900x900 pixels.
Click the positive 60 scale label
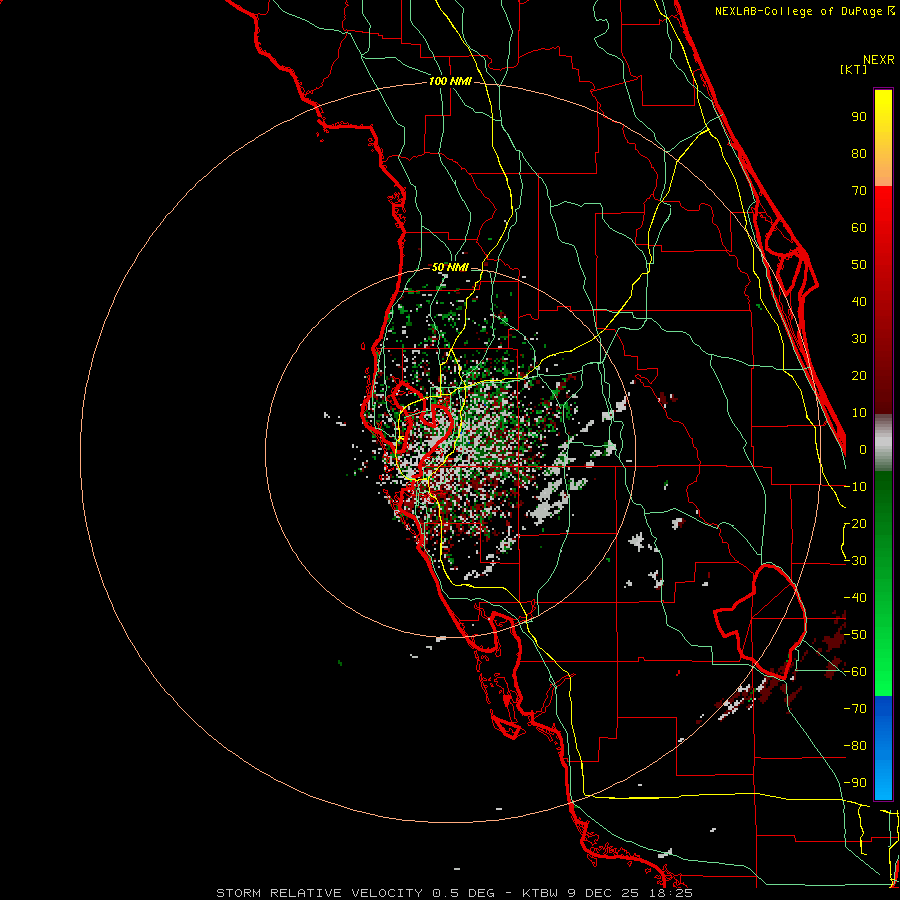pos(859,228)
